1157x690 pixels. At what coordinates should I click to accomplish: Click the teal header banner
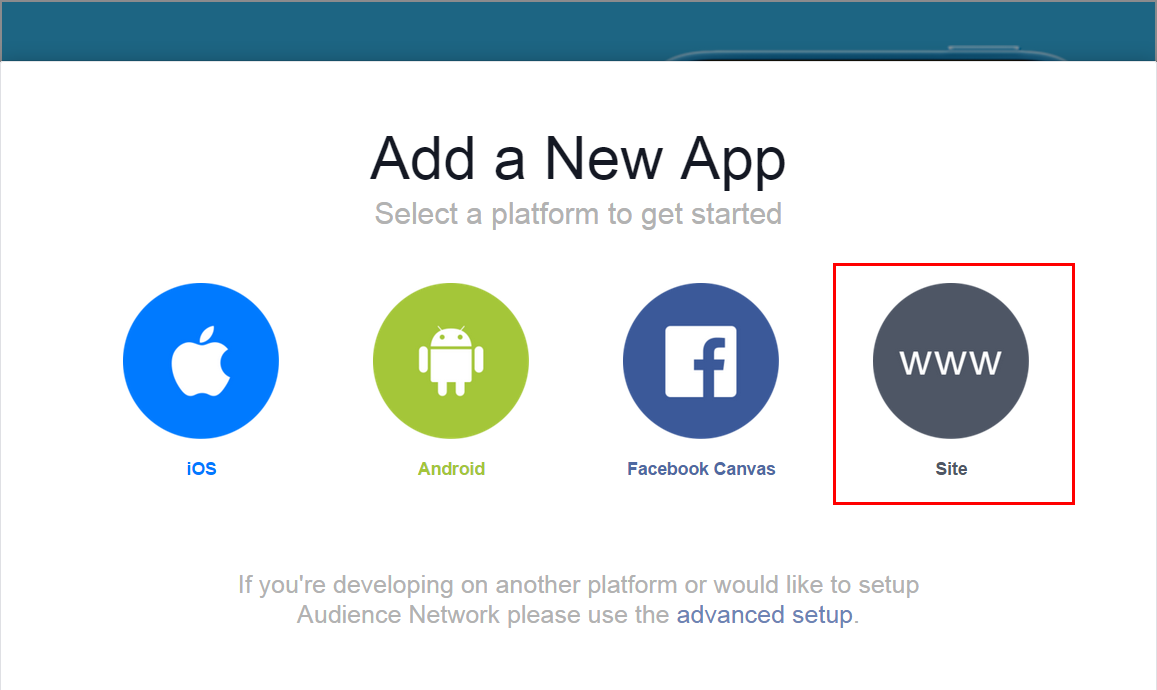click(578, 31)
